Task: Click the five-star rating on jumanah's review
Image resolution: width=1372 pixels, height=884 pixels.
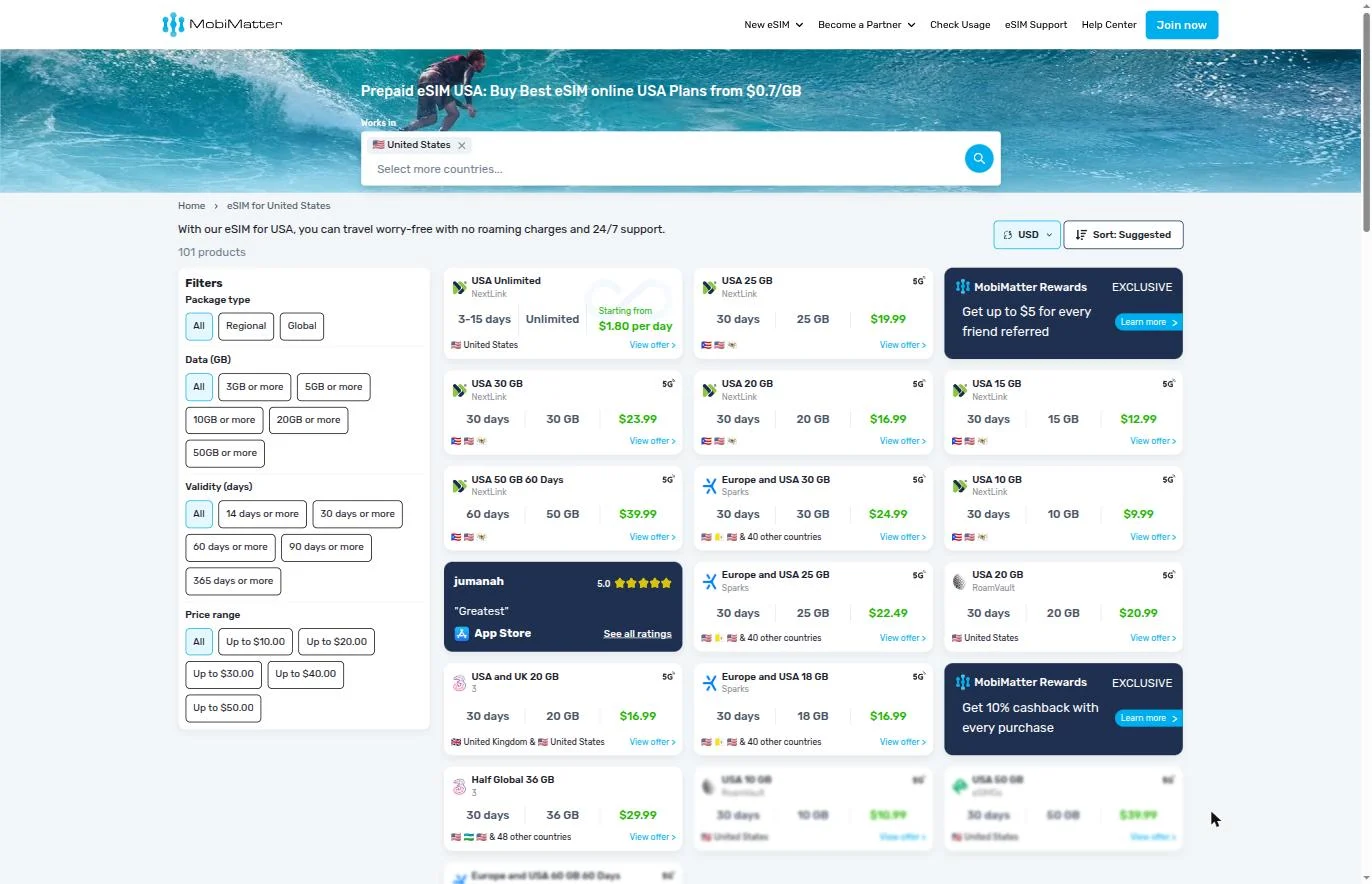Action: [643, 583]
